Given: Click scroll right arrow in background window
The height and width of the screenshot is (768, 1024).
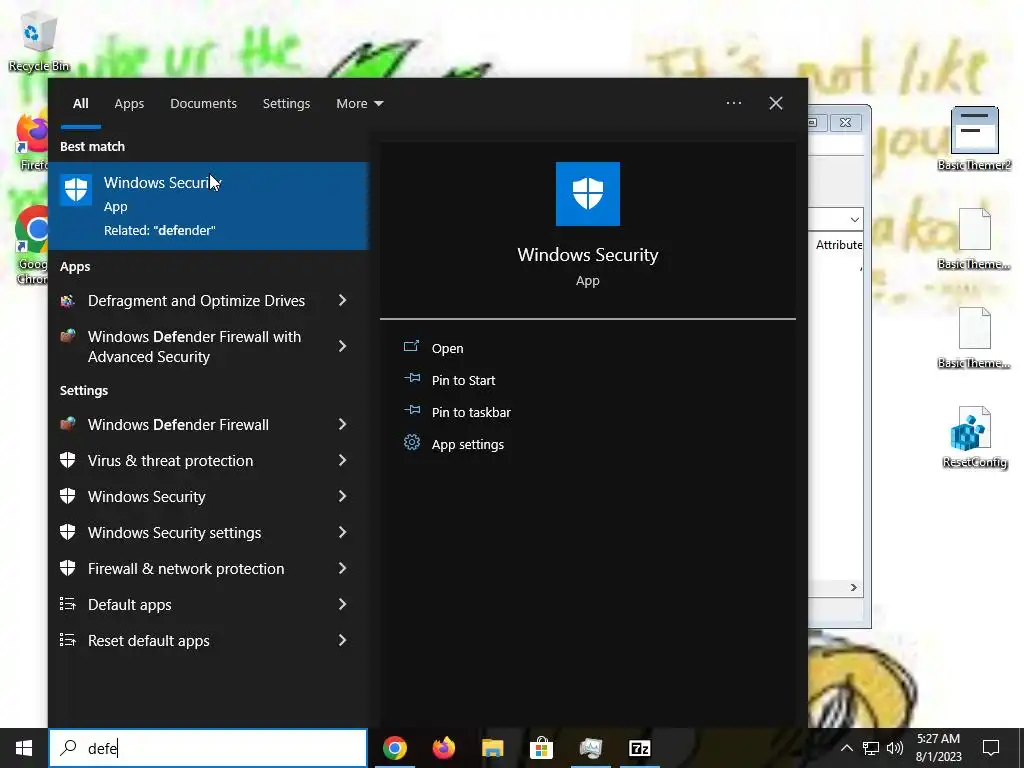Looking at the screenshot, I should coord(854,588).
